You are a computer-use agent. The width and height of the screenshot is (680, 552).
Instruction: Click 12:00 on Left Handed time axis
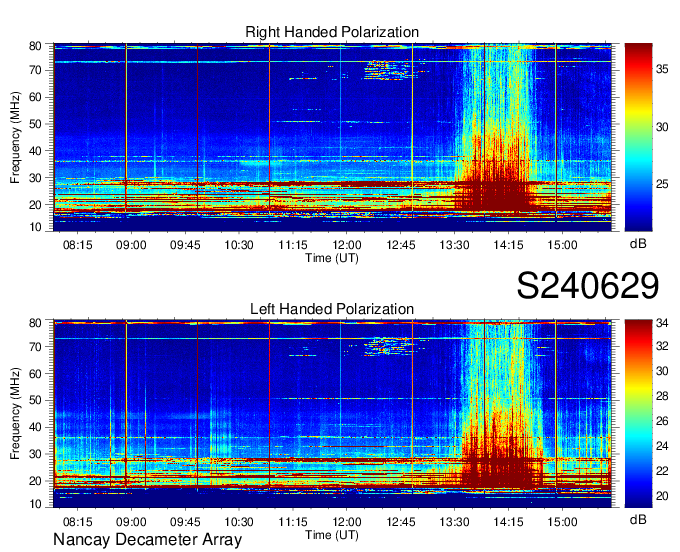click(347, 522)
